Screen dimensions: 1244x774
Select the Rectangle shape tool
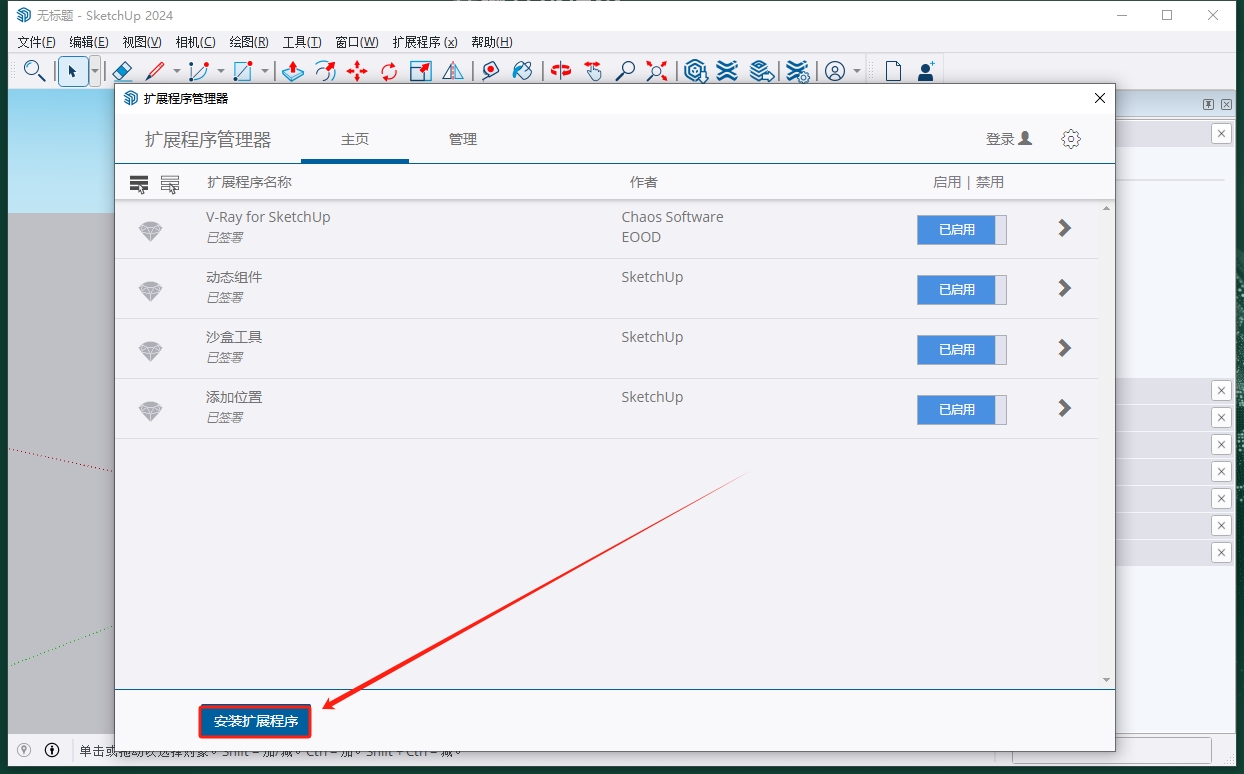pos(242,71)
